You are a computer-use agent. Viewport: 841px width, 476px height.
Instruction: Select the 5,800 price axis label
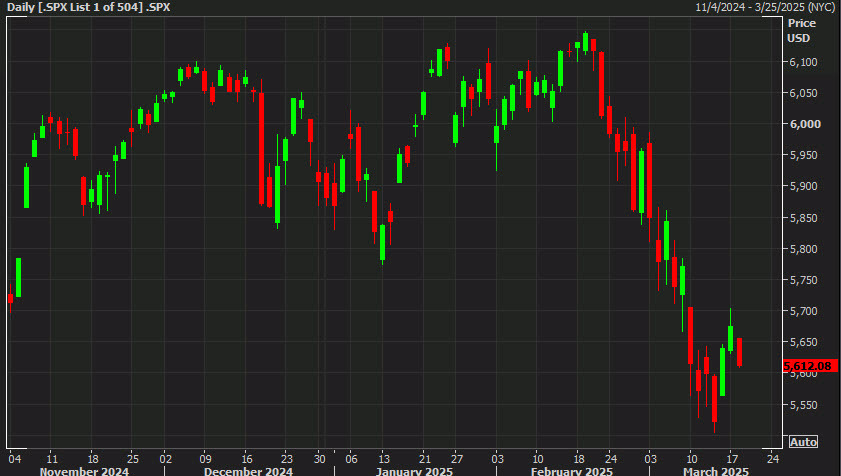click(x=803, y=249)
